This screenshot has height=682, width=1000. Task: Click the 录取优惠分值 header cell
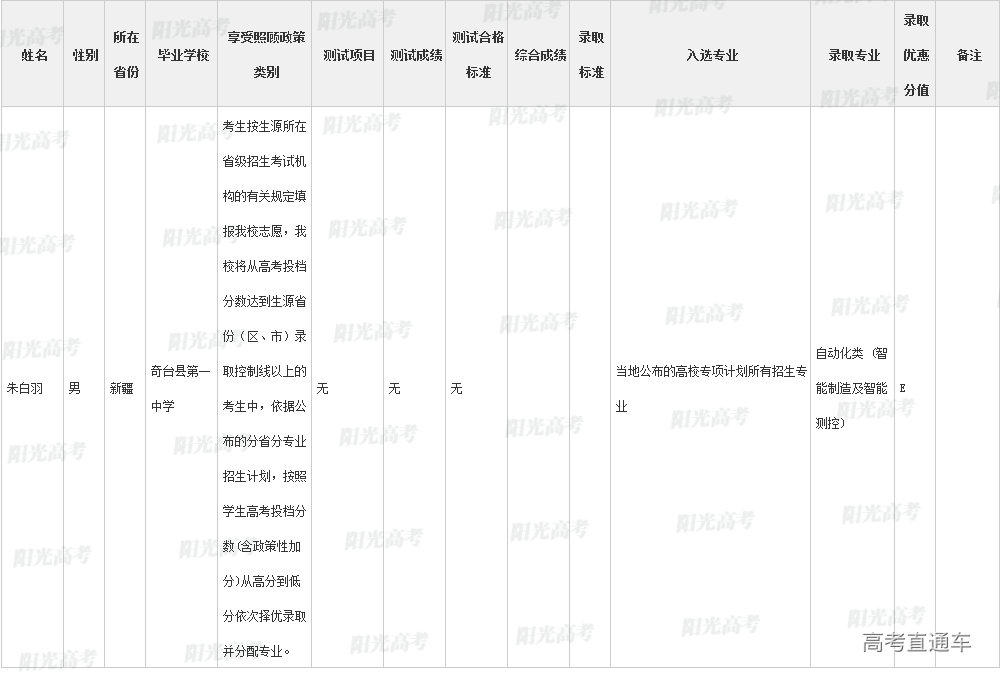(916, 55)
